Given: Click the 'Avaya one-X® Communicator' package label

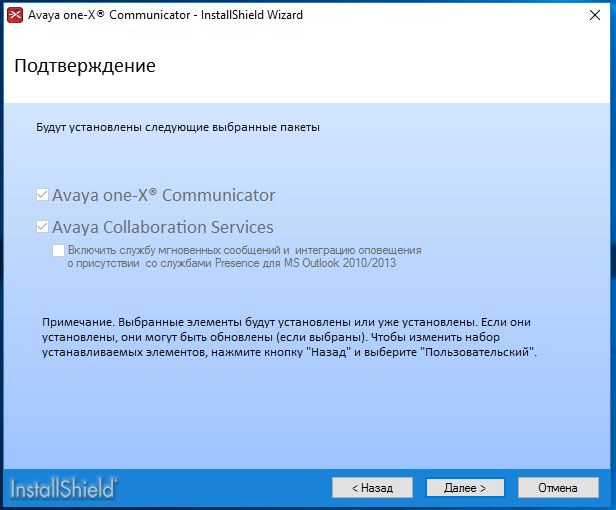Looking at the screenshot, I should (x=163, y=195).
